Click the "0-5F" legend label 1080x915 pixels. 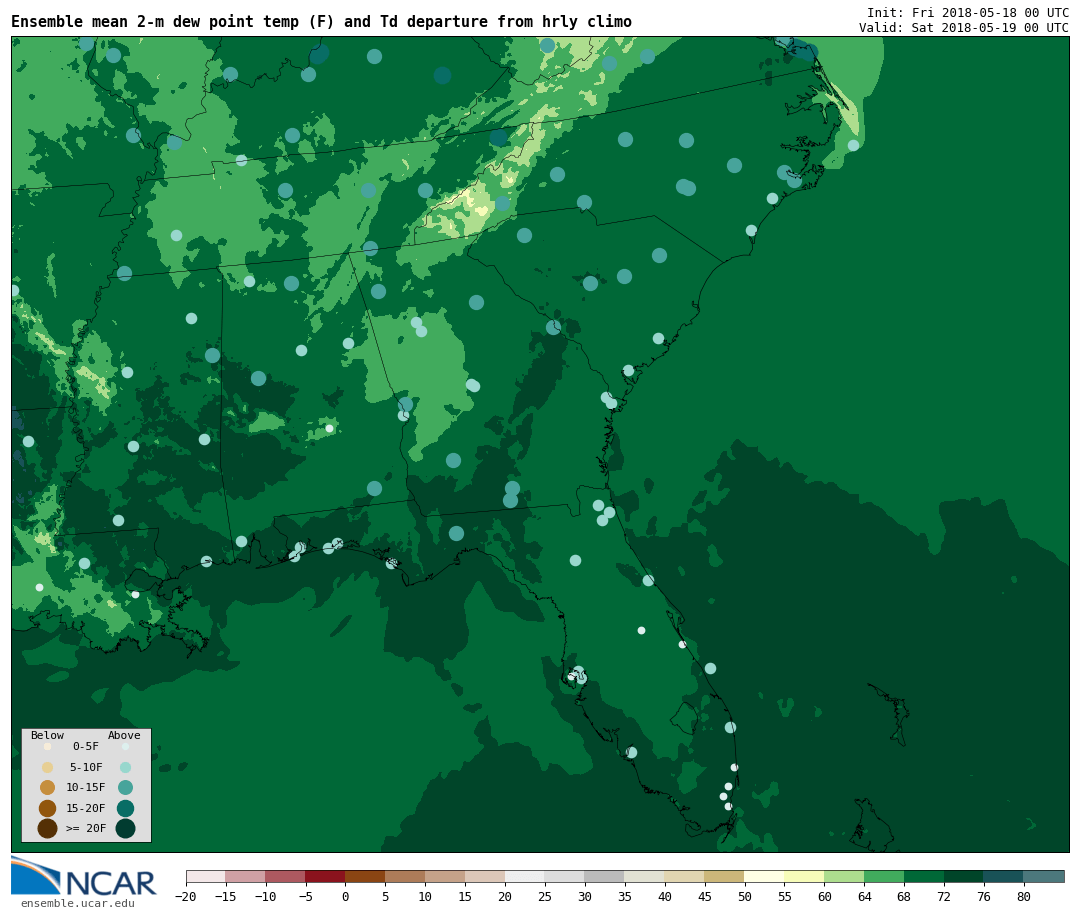point(86,746)
